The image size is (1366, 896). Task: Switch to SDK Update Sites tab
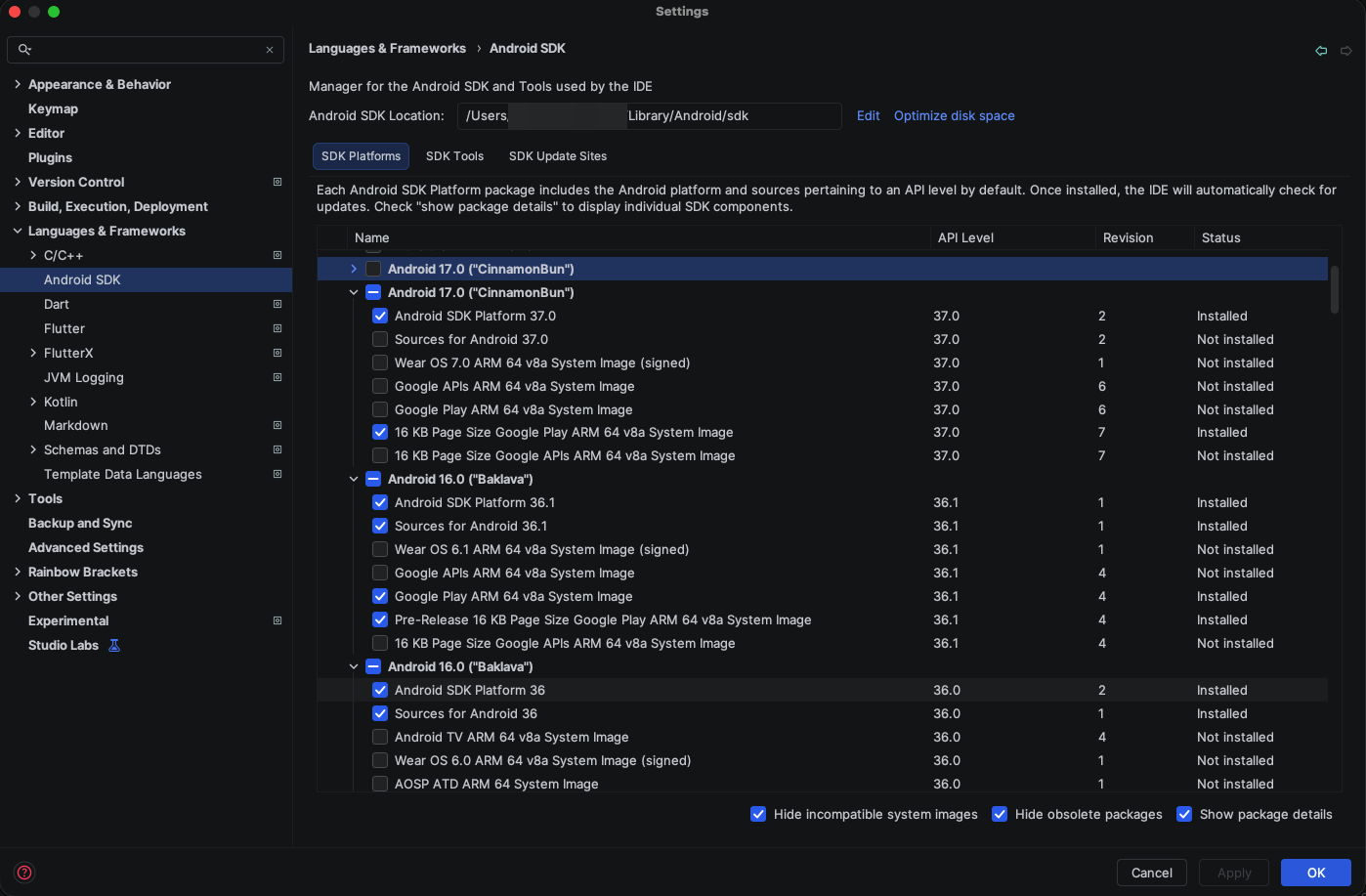click(x=558, y=156)
